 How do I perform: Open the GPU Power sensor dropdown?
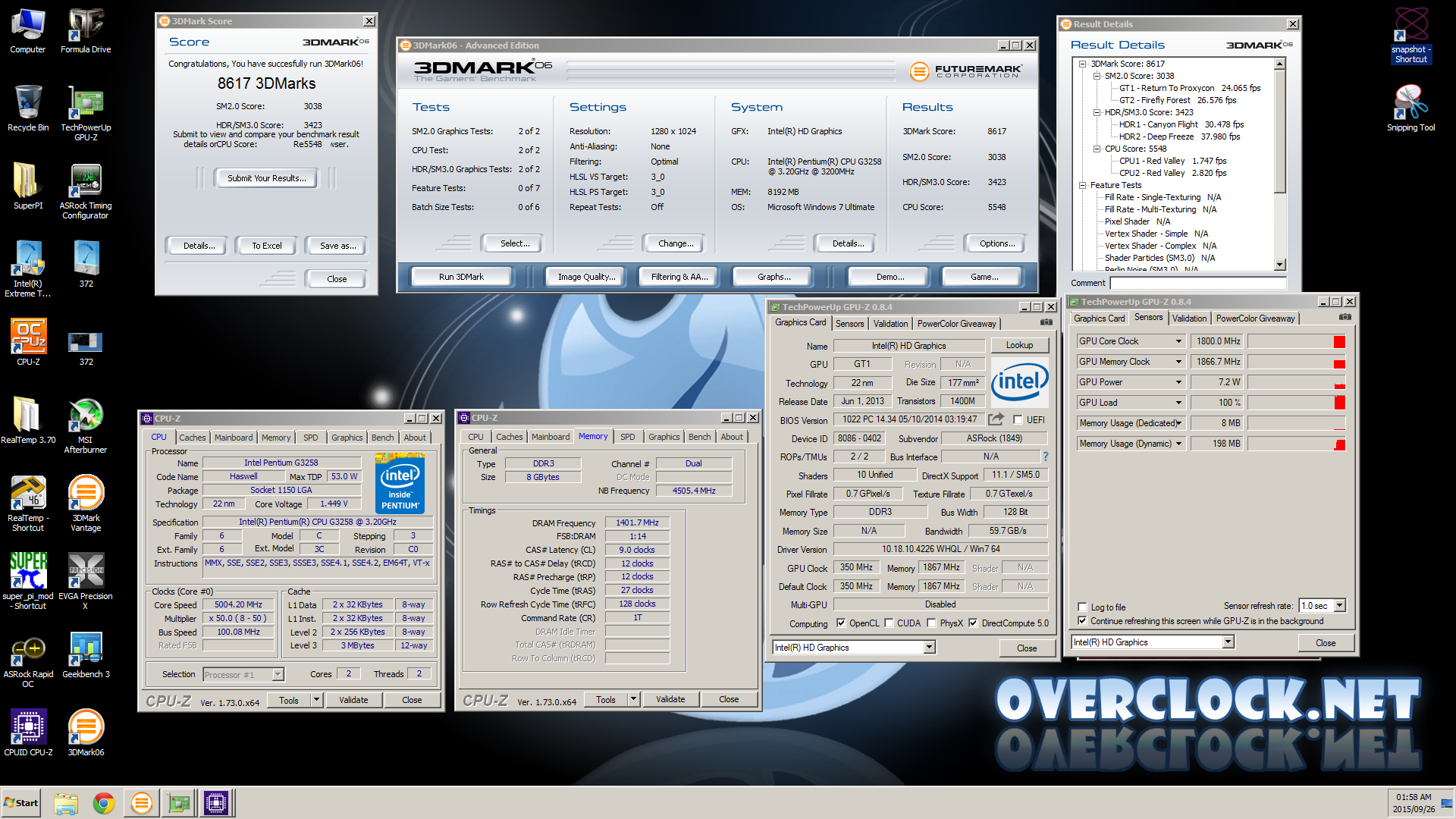click(x=1178, y=382)
